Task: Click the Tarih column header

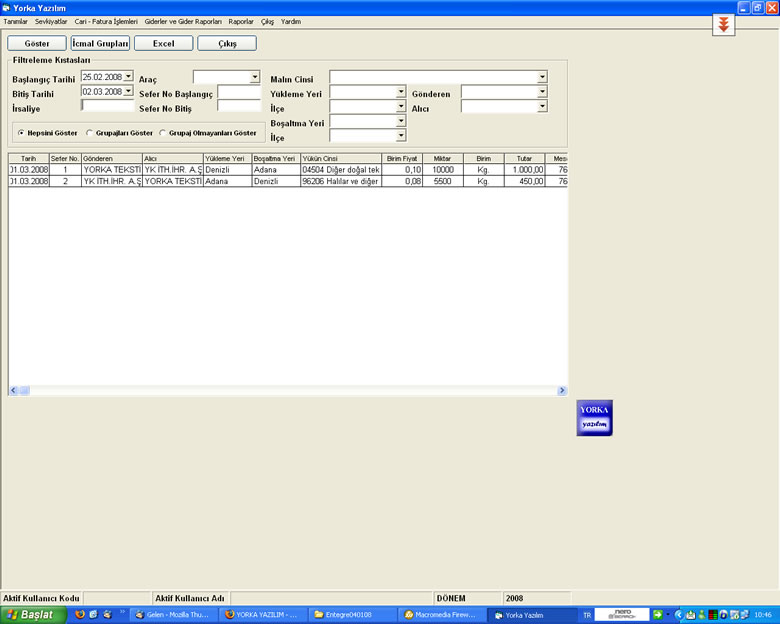Action: point(29,158)
